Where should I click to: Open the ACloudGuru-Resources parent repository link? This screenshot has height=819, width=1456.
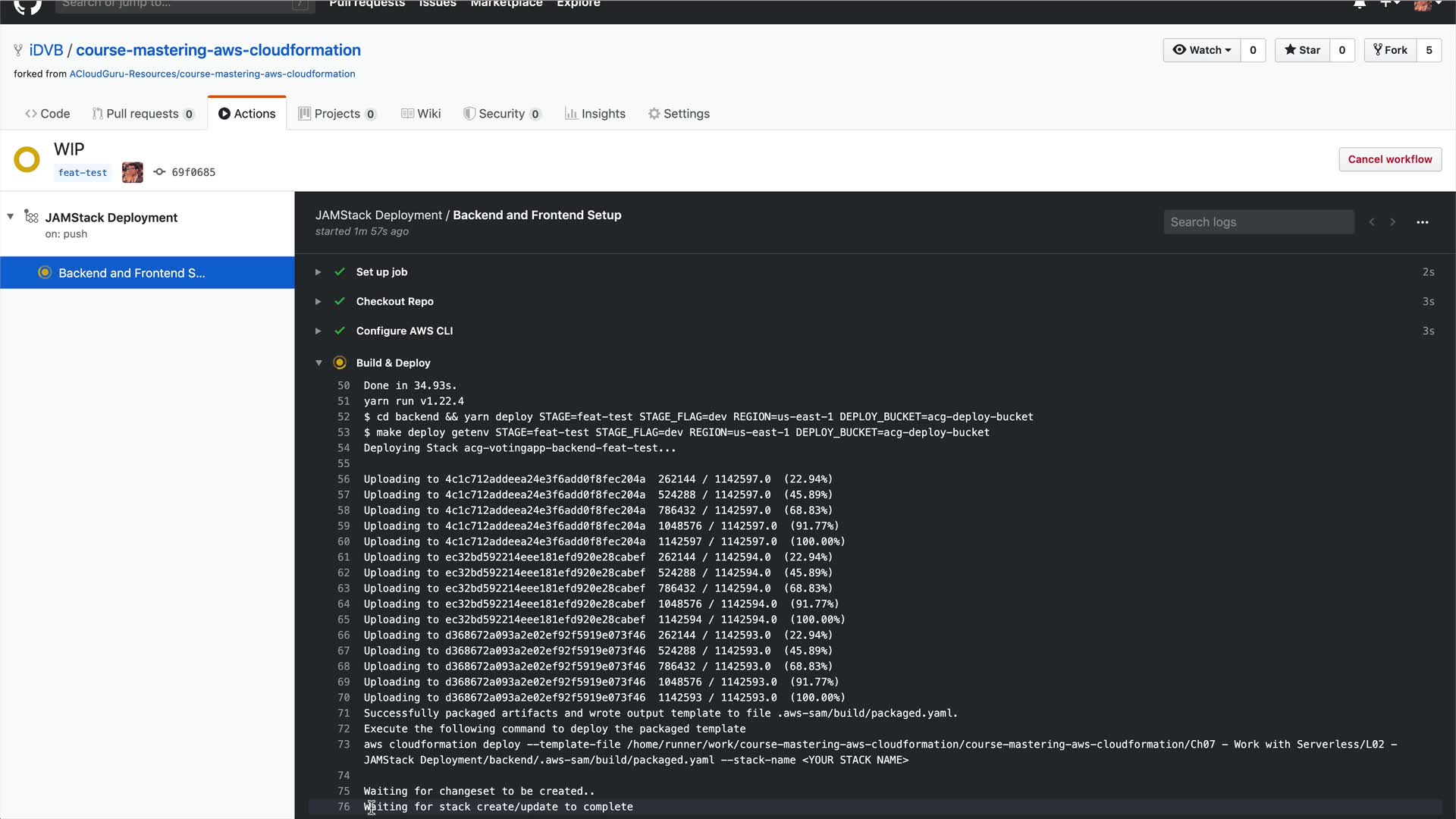[212, 74]
